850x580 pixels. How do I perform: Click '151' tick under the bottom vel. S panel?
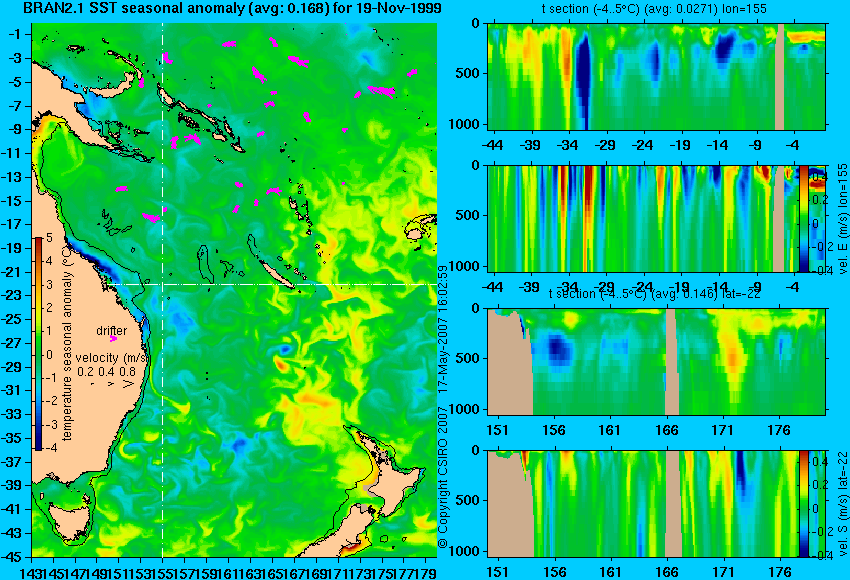497,572
